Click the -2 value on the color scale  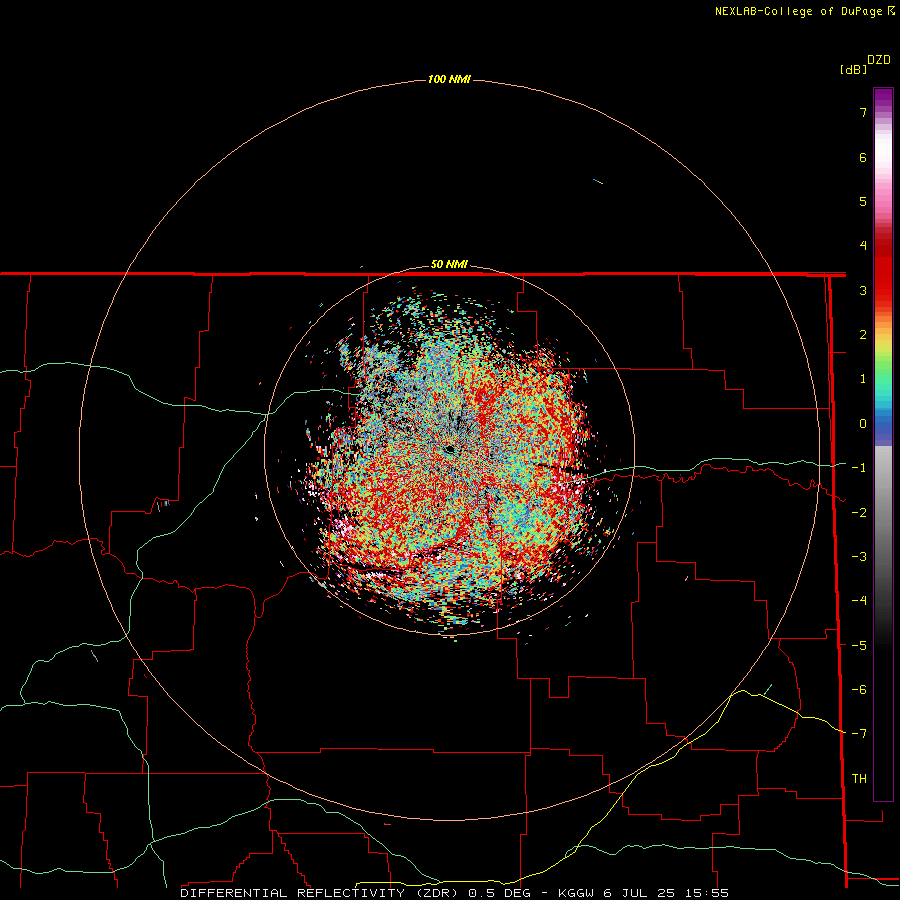click(x=859, y=513)
